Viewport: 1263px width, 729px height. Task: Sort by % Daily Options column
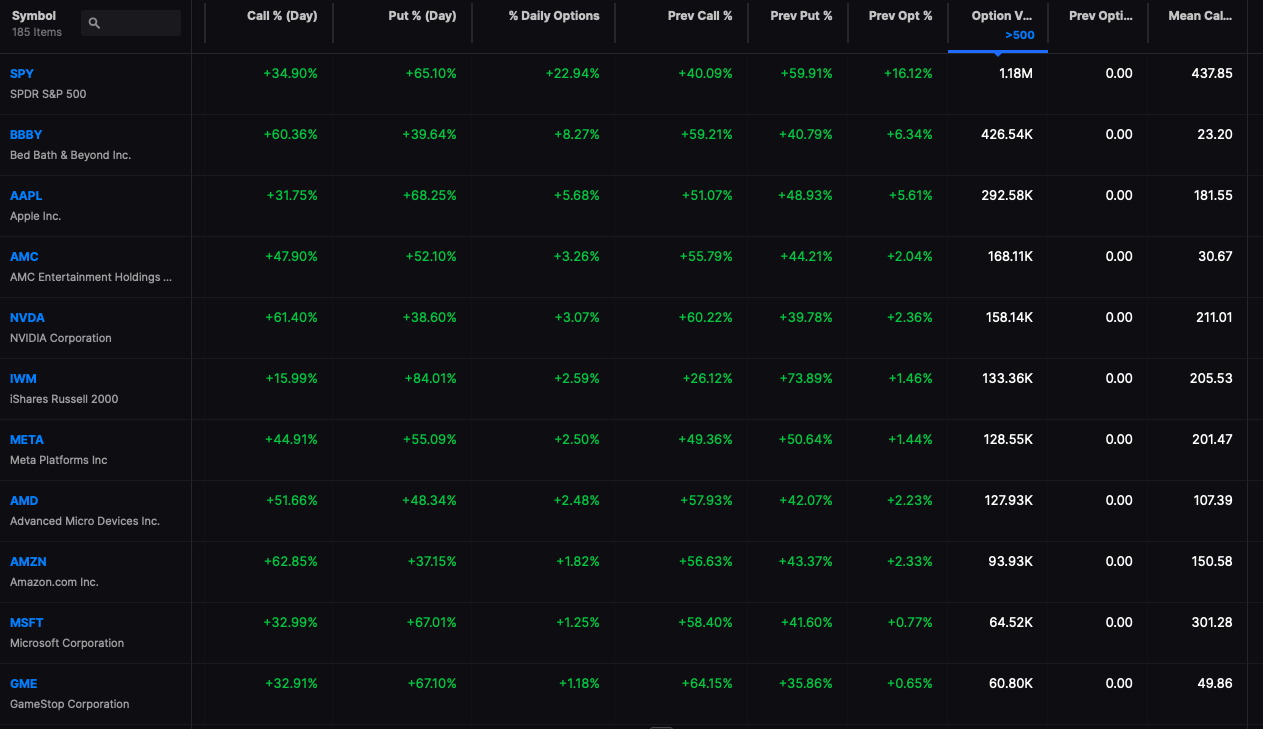[x=554, y=16]
